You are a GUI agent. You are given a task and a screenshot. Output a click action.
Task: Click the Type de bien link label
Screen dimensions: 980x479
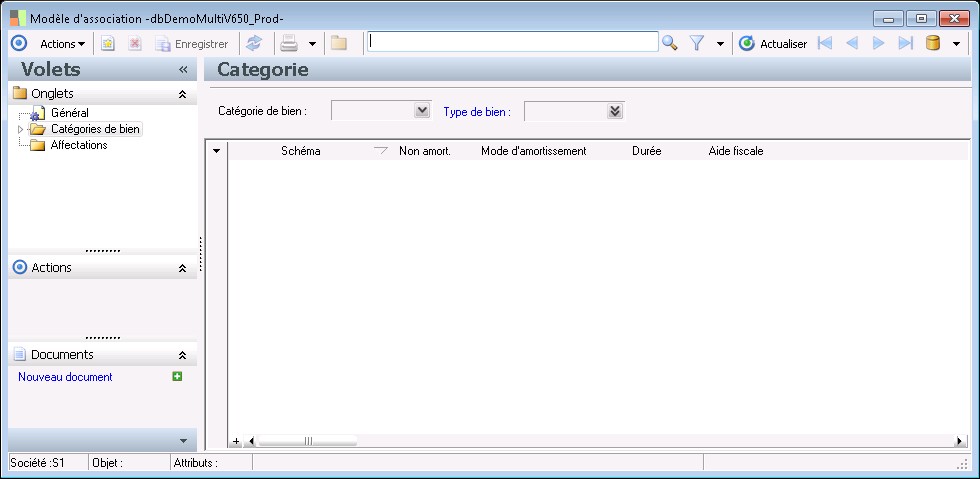coord(477,113)
